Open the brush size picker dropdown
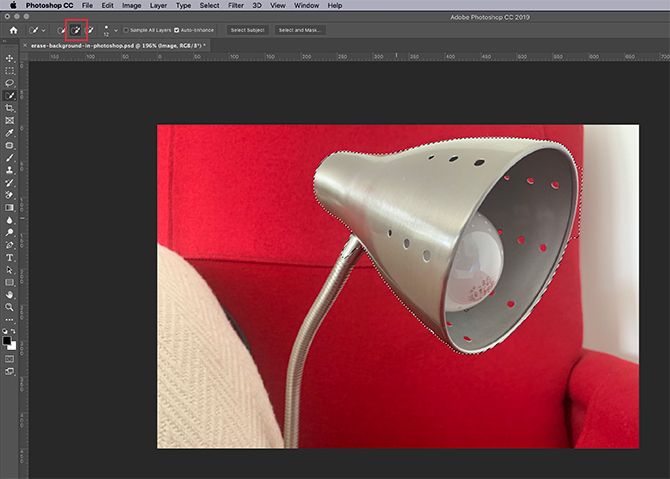The height and width of the screenshot is (479, 670). pyautogui.click(x=116, y=30)
